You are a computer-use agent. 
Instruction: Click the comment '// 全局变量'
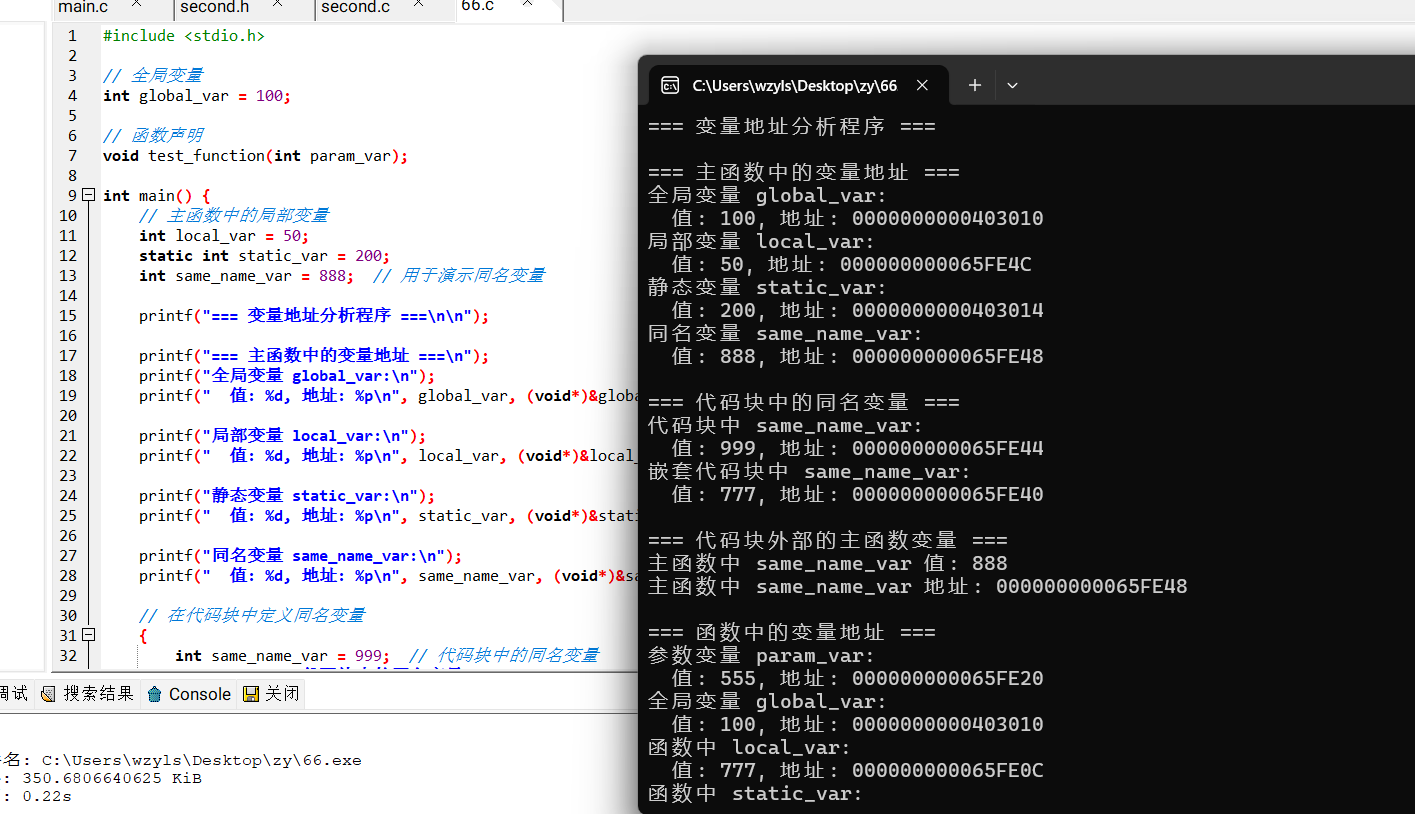click(x=153, y=76)
